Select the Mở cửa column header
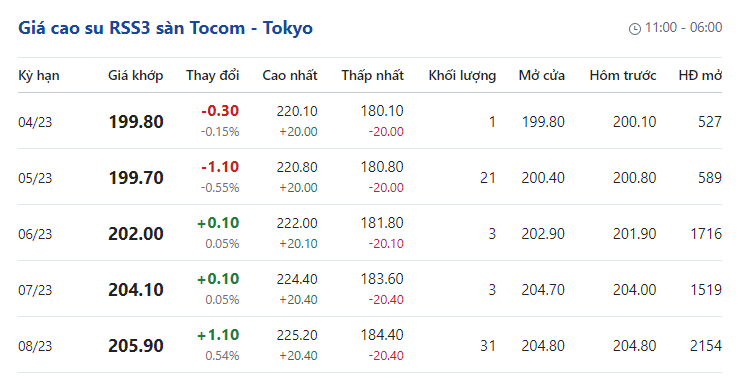 coord(542,75)
